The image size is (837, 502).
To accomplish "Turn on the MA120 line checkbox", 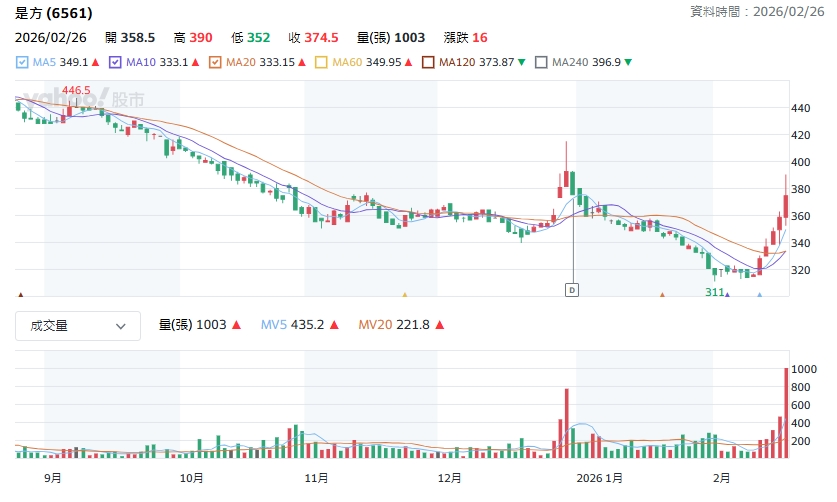I will pos(428,62).
